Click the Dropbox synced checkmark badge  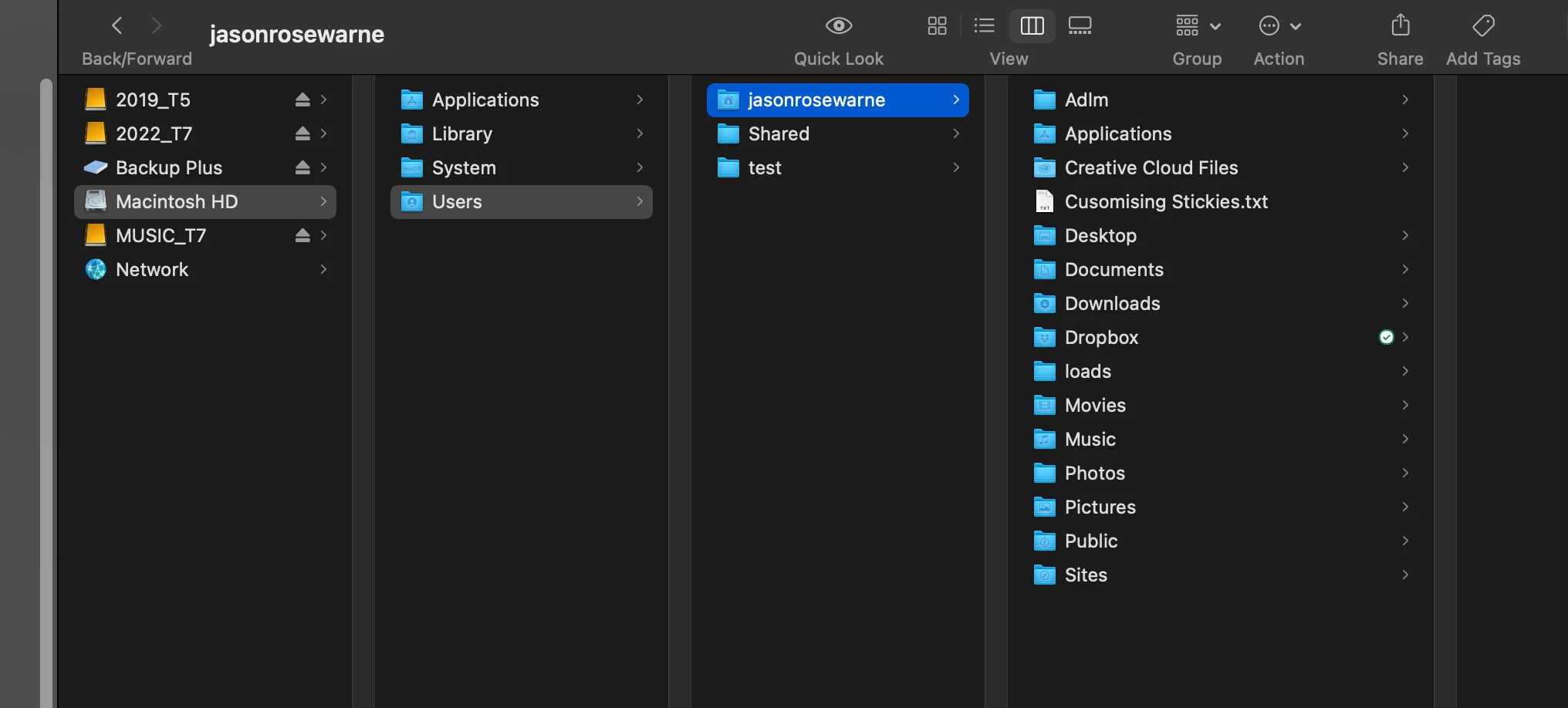tap(1387, 337)
